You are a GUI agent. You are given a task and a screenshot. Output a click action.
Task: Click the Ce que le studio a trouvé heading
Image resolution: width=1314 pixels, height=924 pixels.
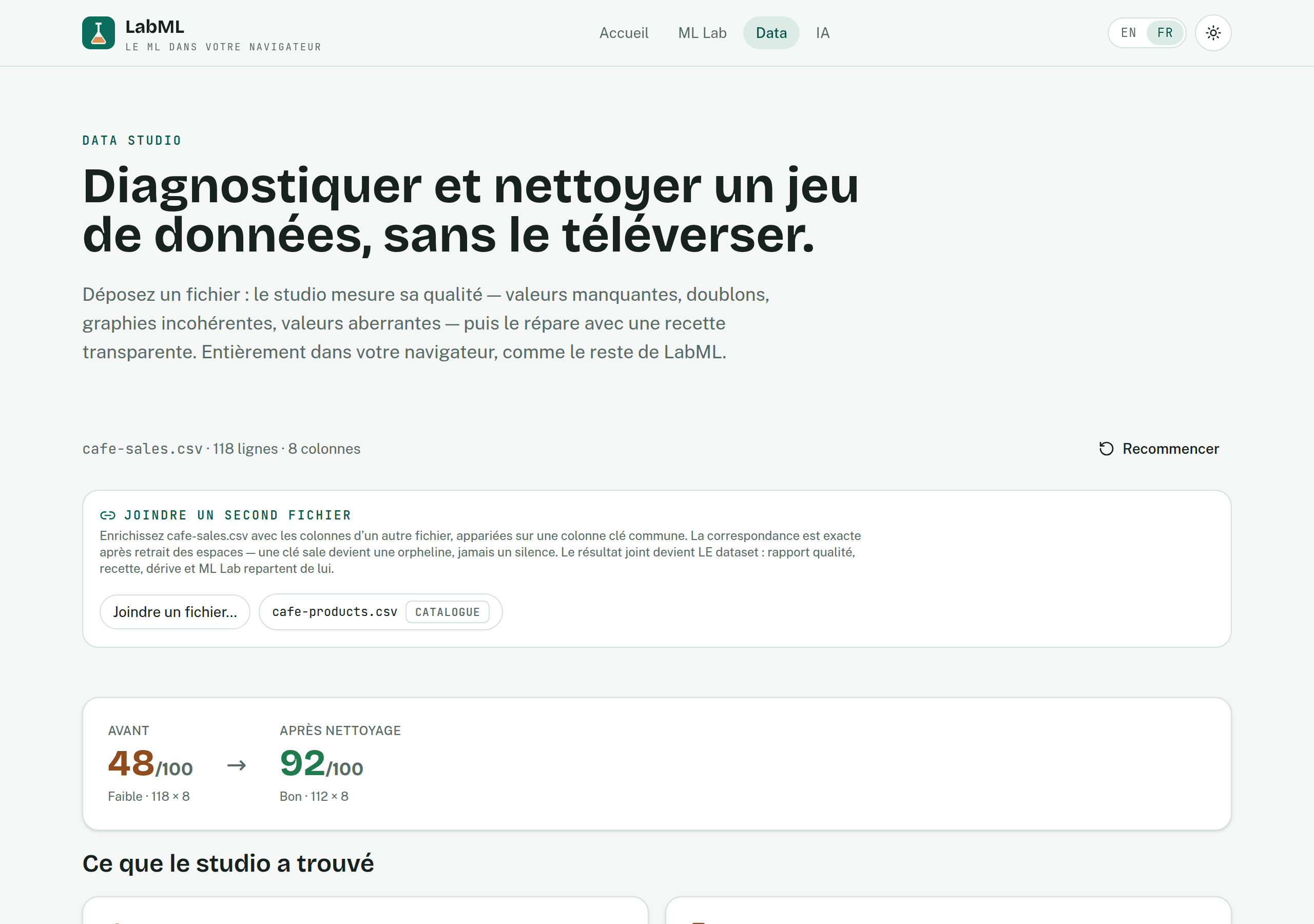click(x=228, y=863)
